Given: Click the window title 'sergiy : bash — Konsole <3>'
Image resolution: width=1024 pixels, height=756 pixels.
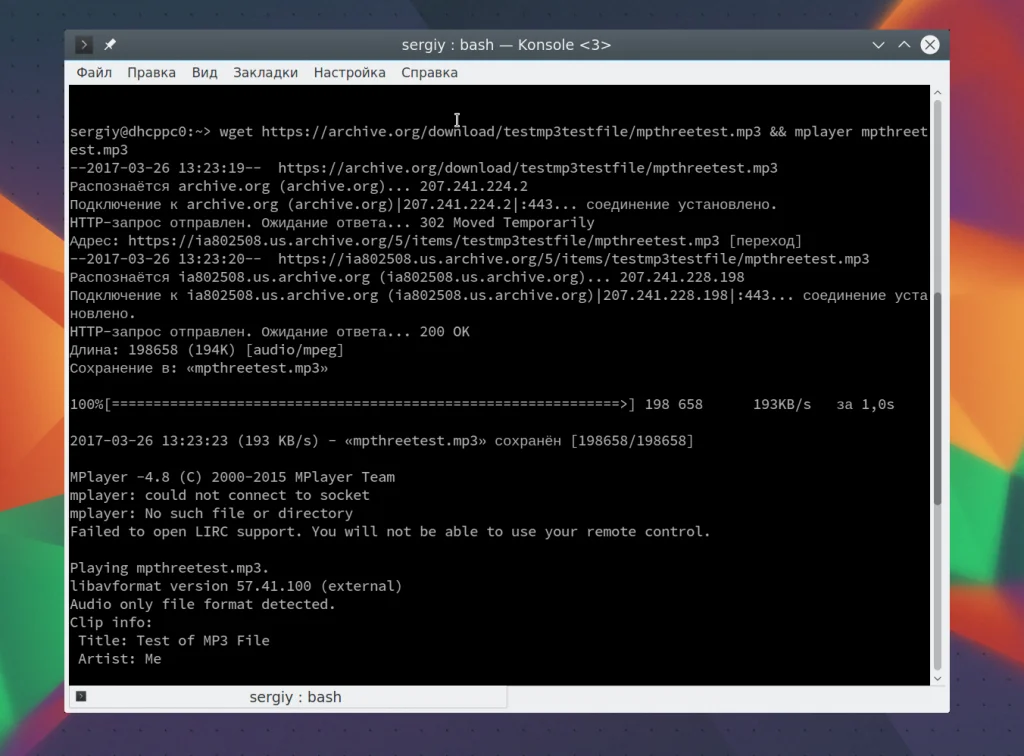Looking at the screenshot, I should (x=506, y=45).
